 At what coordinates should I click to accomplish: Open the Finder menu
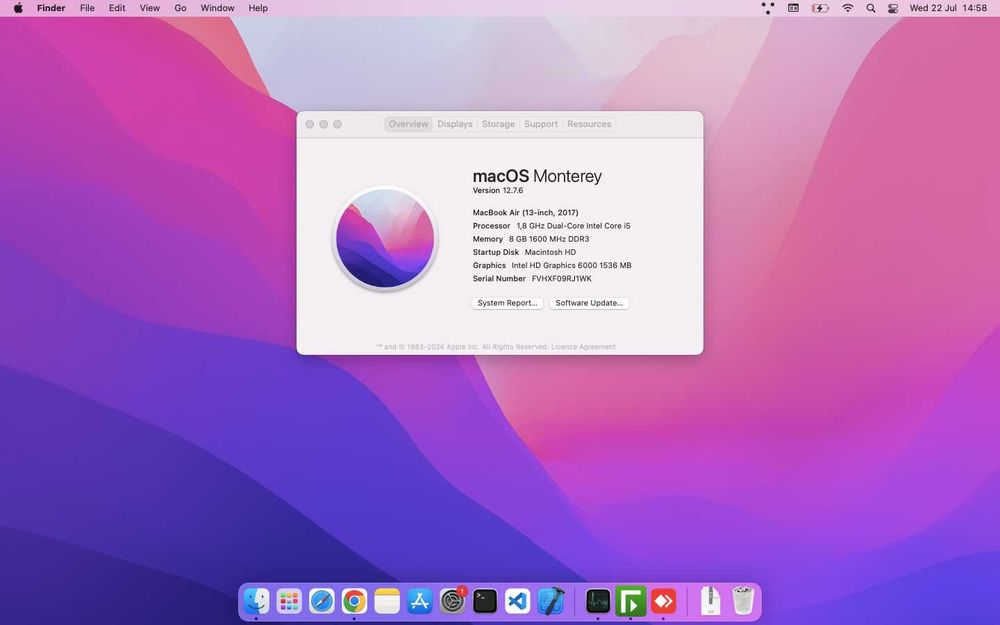pos(51,8)
